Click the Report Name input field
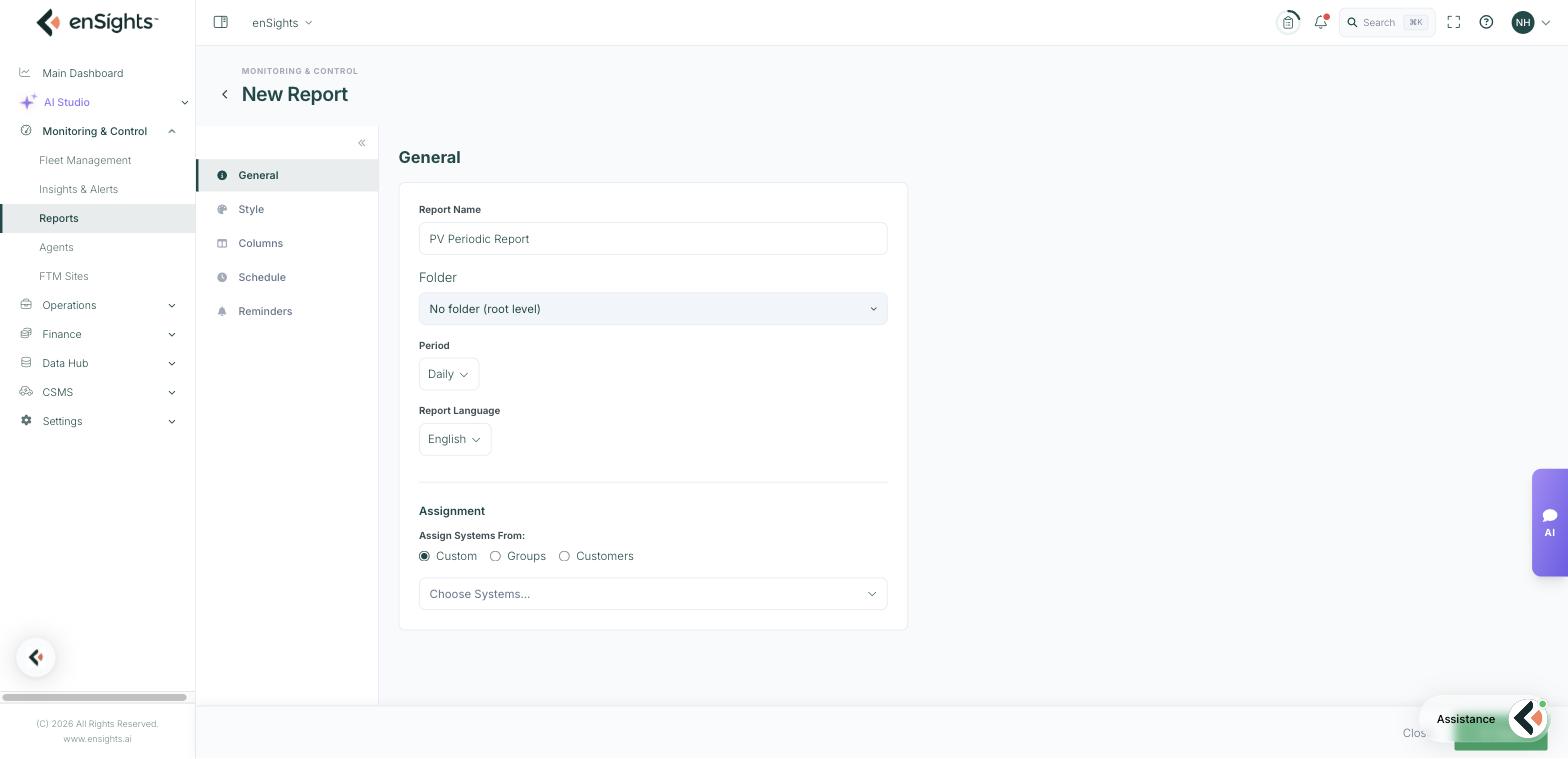This screenshot has width=1568, height=759. tap(653, 239)
